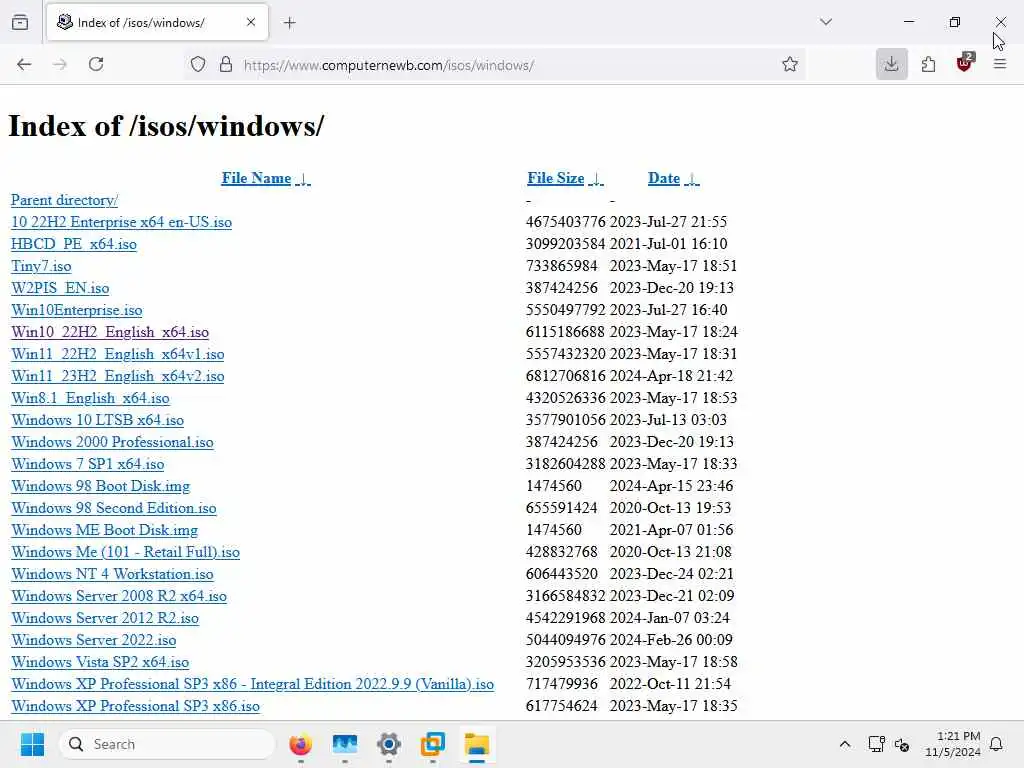Open the Downloads panel
1024x768 pixels.
click(x=891, y=64)
